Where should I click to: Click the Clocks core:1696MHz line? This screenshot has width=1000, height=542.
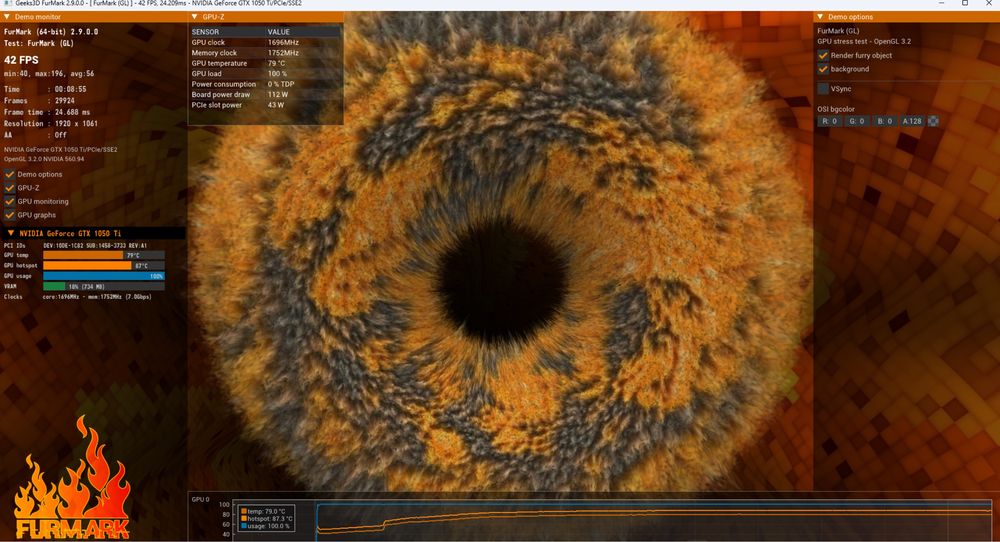click(x=78, y=297)
